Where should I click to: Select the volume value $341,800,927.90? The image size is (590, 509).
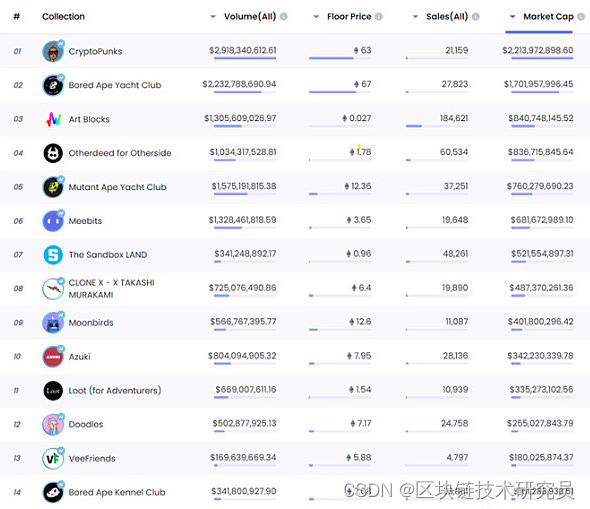[x=244, y=491]
